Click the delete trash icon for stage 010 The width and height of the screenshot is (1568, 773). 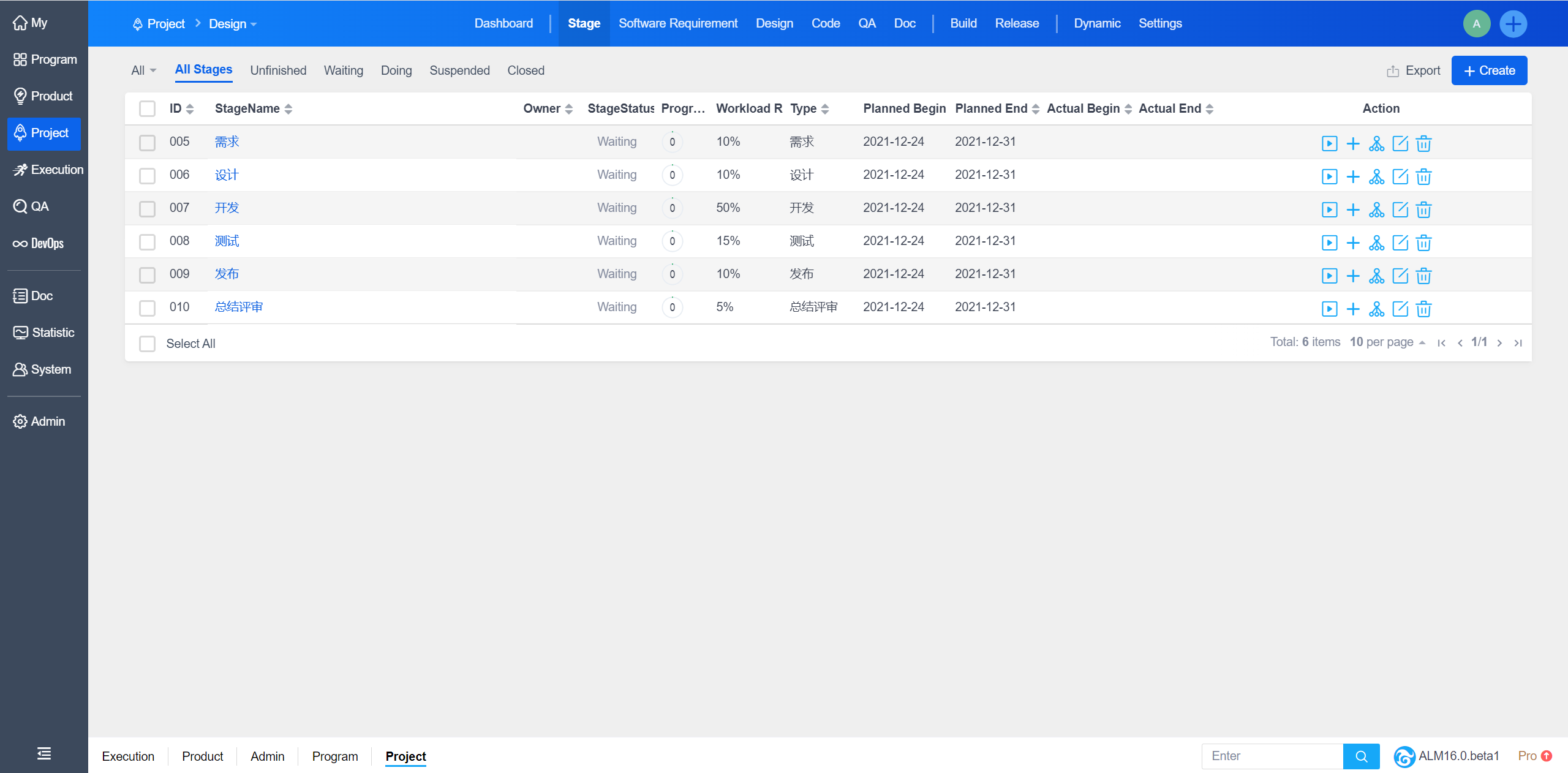1423,309
